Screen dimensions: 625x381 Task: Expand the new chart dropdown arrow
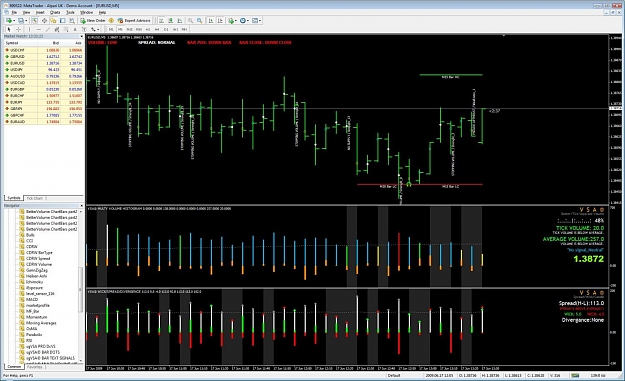pos(14,20)
